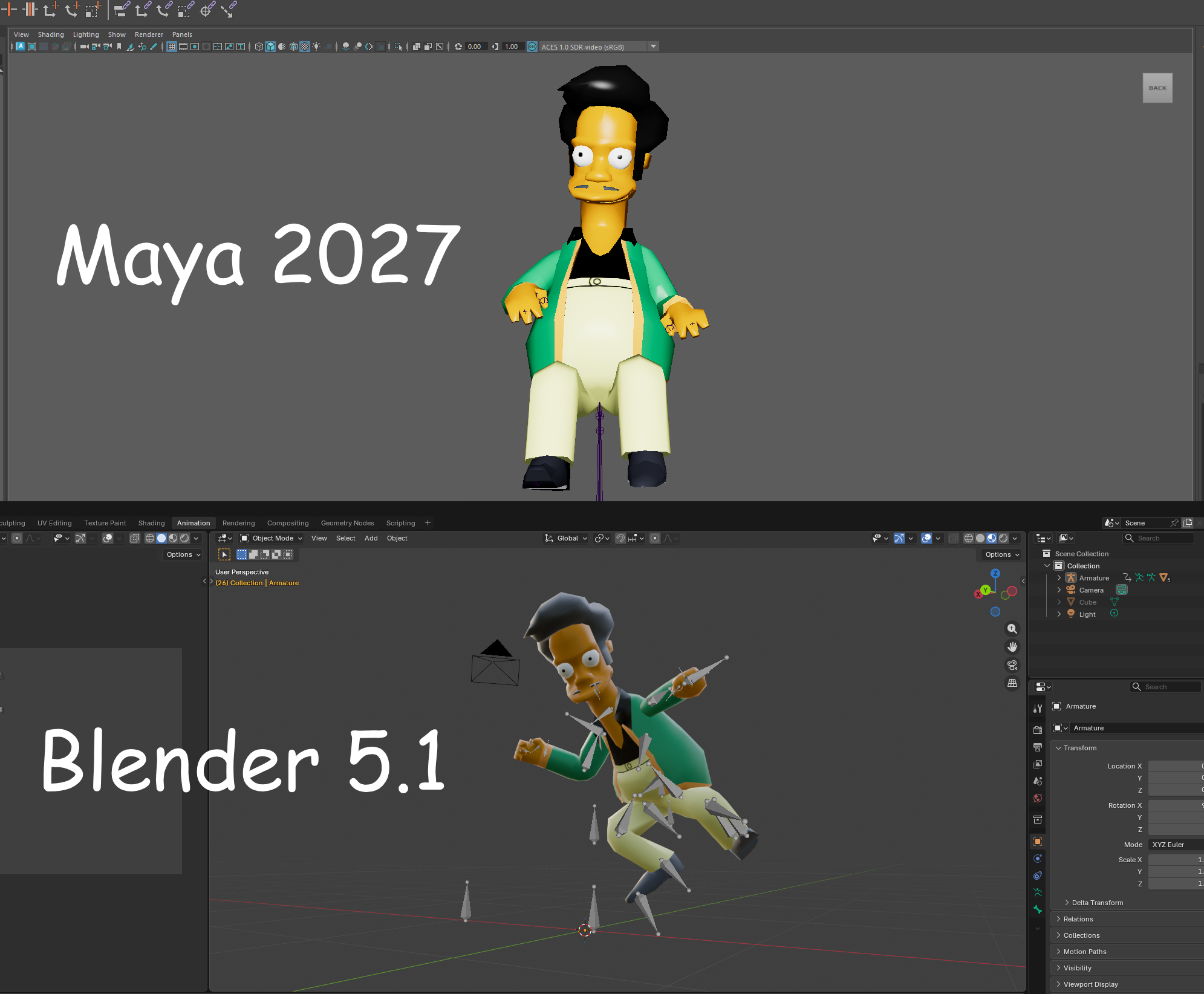
Task: Click Maya isolate select icon
Action: pyautogui.click(x=399, y=47)
